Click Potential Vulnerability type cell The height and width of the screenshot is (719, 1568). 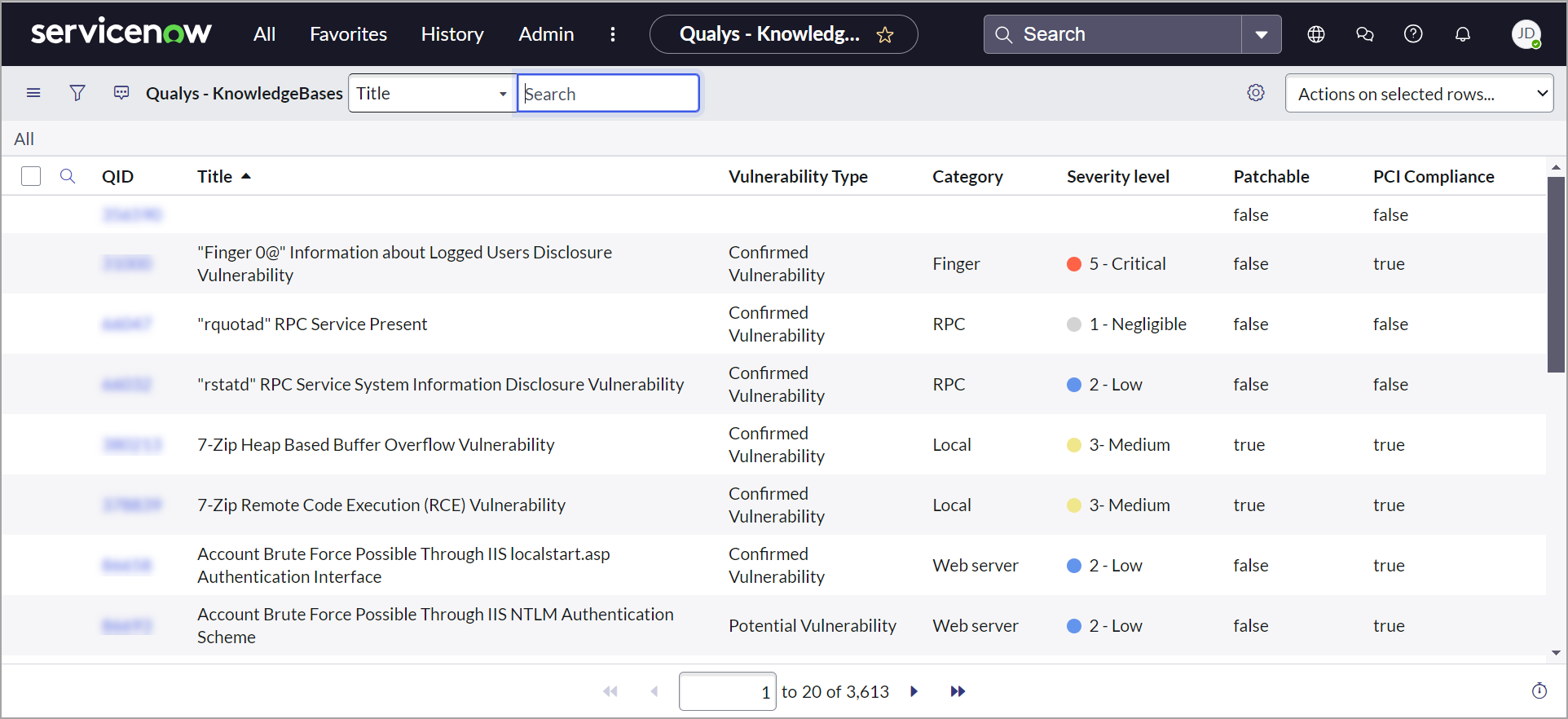(813, 625)
